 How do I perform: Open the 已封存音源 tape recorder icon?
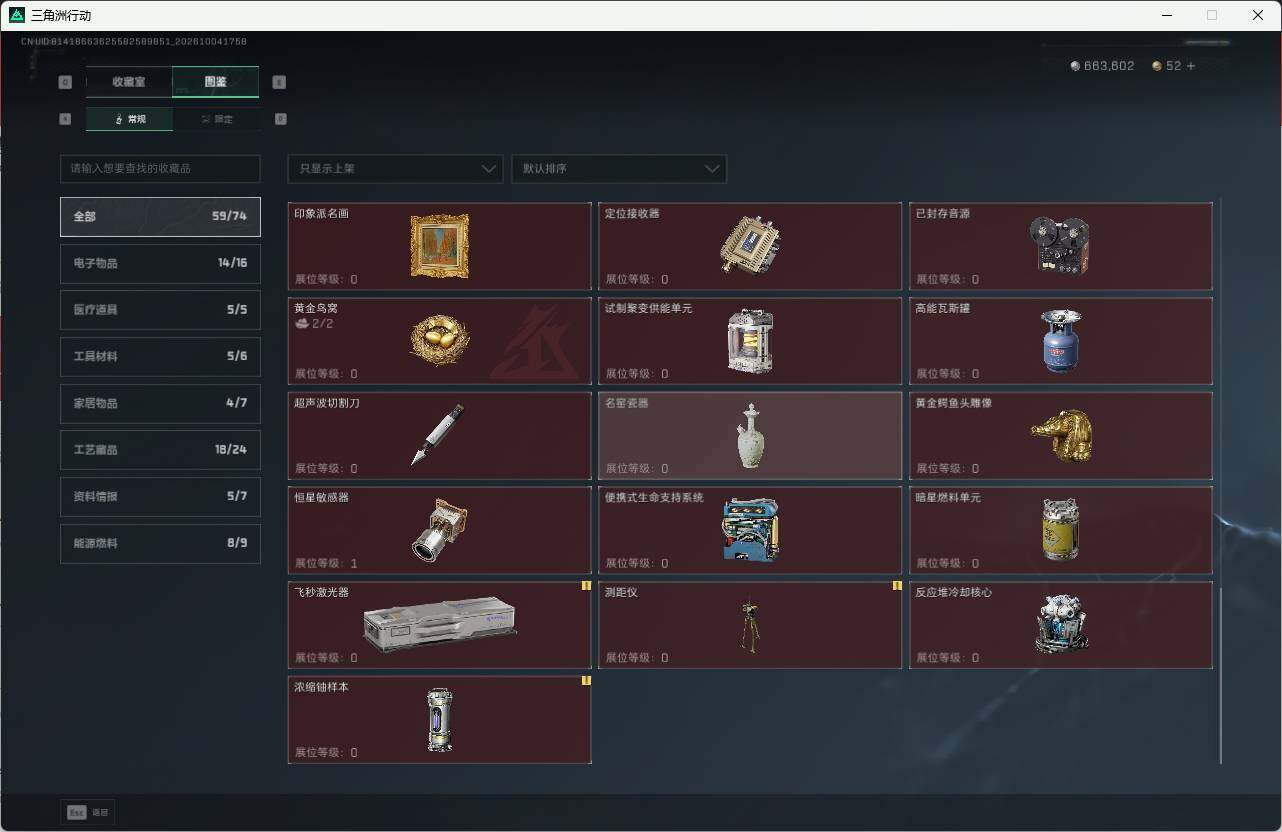click(x=1060, y=246)
